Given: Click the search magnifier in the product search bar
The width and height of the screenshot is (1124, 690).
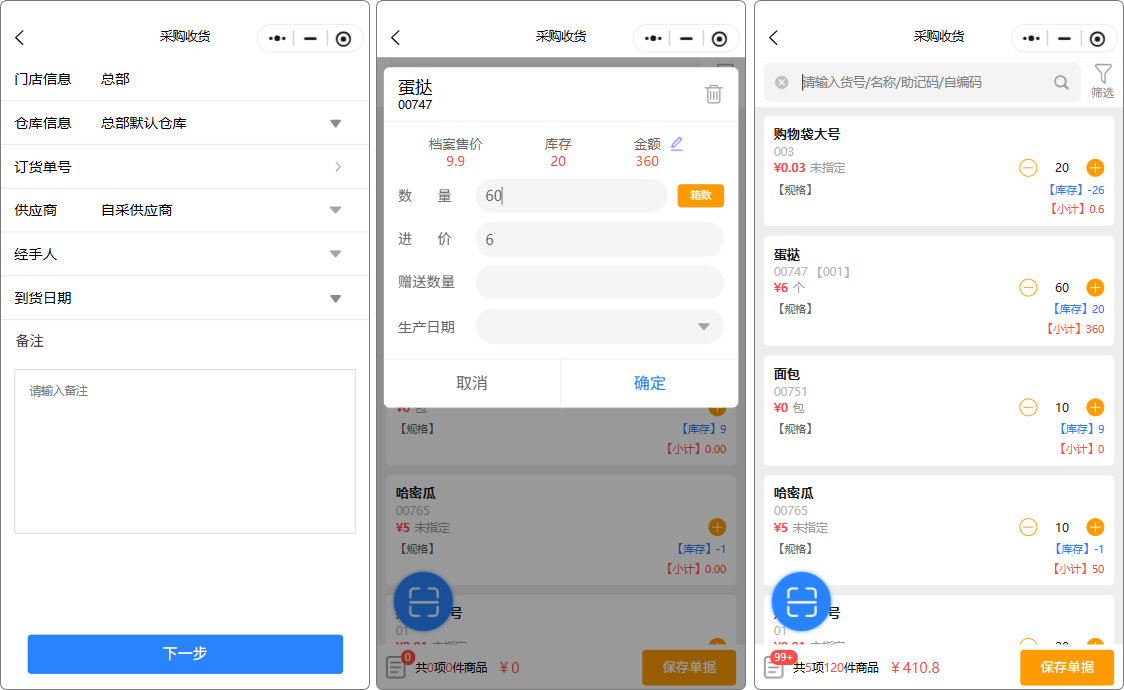Looking at the screenshot, I should tap(1061, 83).
